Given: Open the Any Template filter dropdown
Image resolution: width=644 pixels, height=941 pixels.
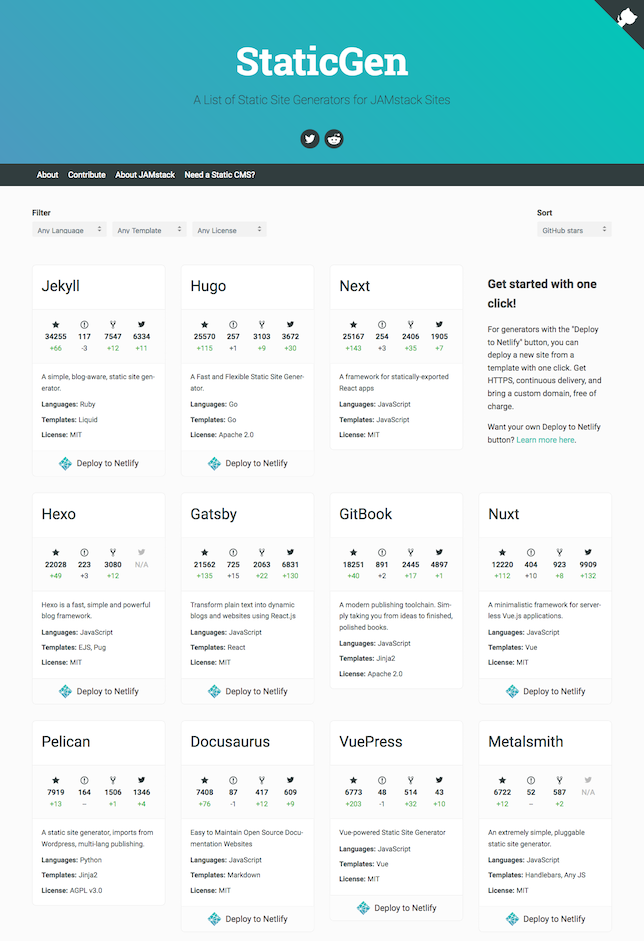Looking at the screenshot, I should (149, 229).
